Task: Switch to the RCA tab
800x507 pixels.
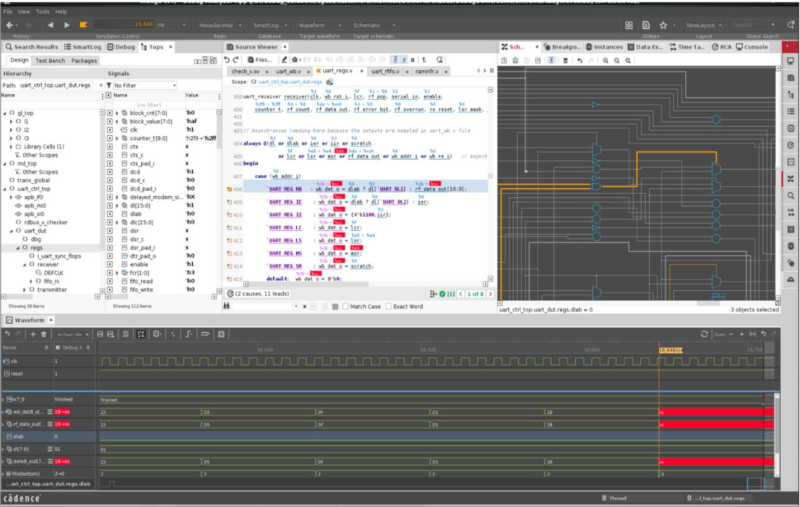Action: pos(721,47)
